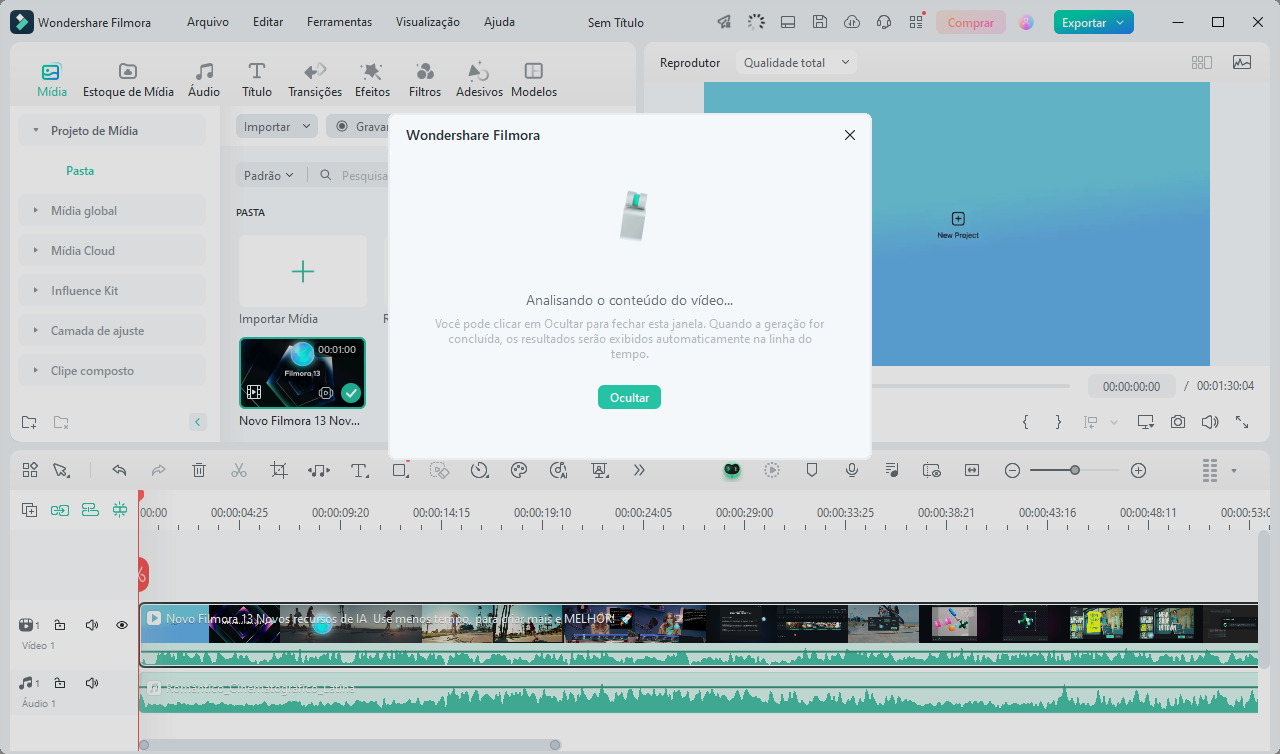1280x754 pixels.
Task: Click the undo arrow in timeline toolbar
Action: 119,470
